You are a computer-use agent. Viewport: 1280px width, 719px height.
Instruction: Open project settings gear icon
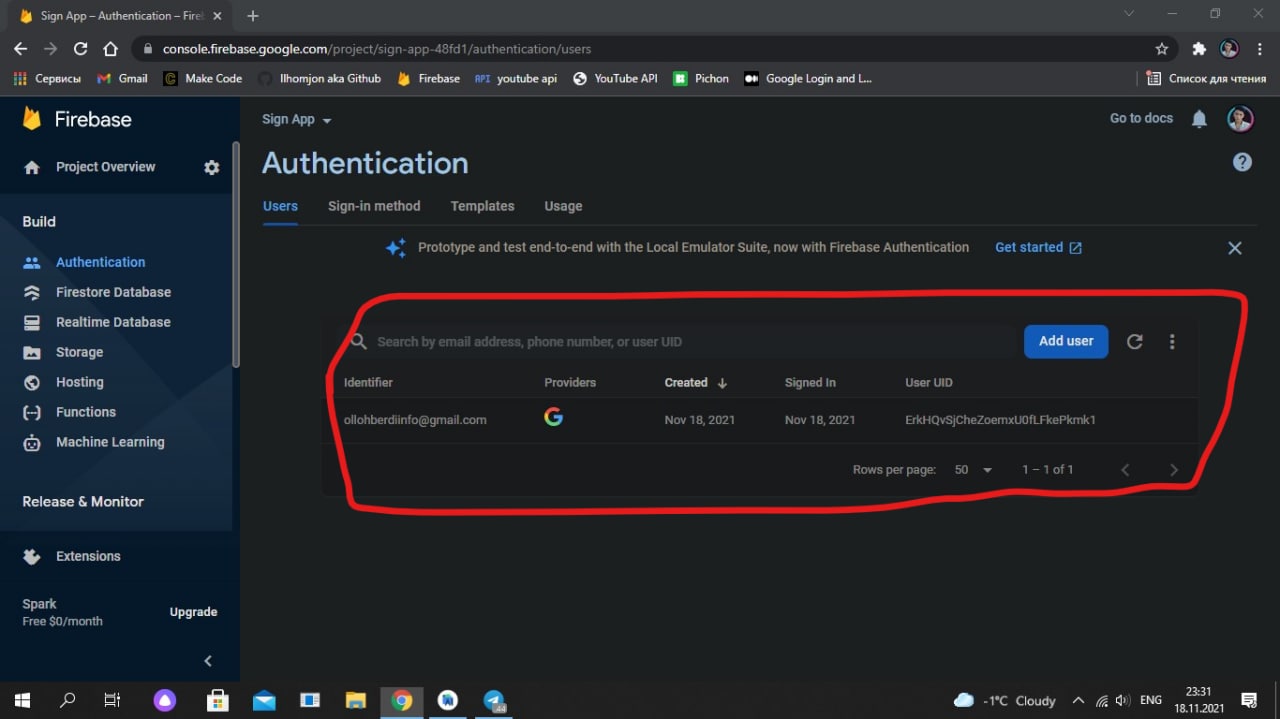(211, 168)
